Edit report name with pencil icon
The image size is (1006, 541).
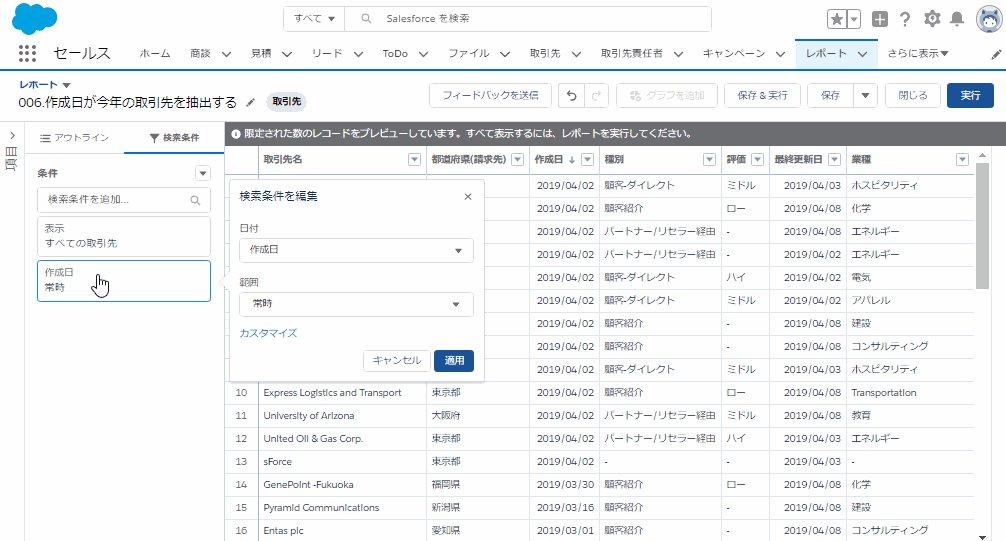click(x=250, y=102)
